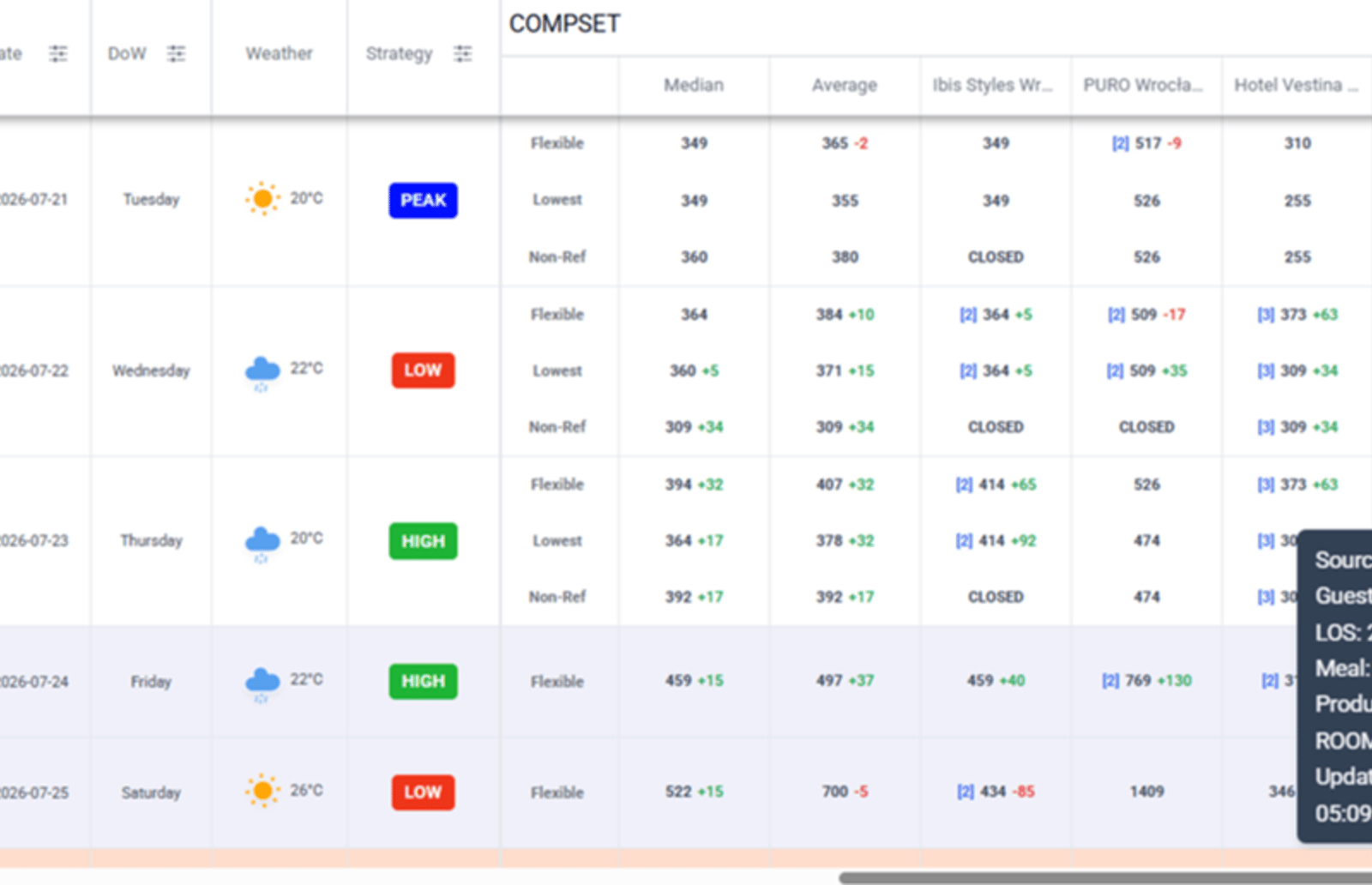This screenshot has width=1372, height=885.
Task: Click the [2] 414 +92 Ibis Lowest rate
Action: point(996,541)
